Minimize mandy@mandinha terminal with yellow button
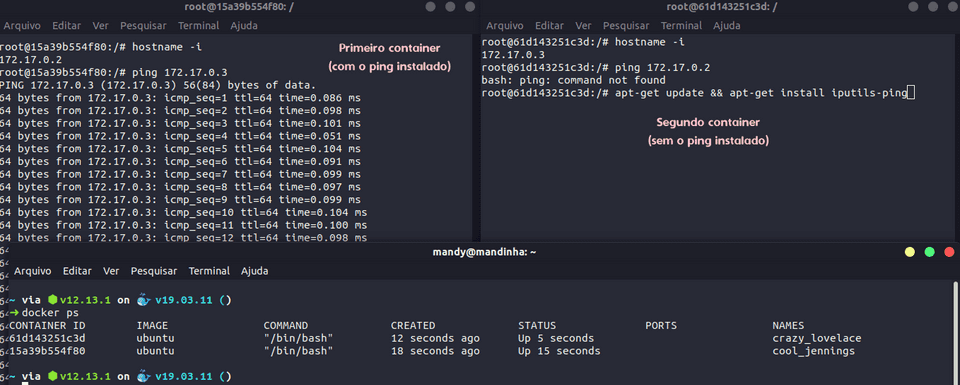The height and width of the screenshot is (385, 960). [910, 252]
